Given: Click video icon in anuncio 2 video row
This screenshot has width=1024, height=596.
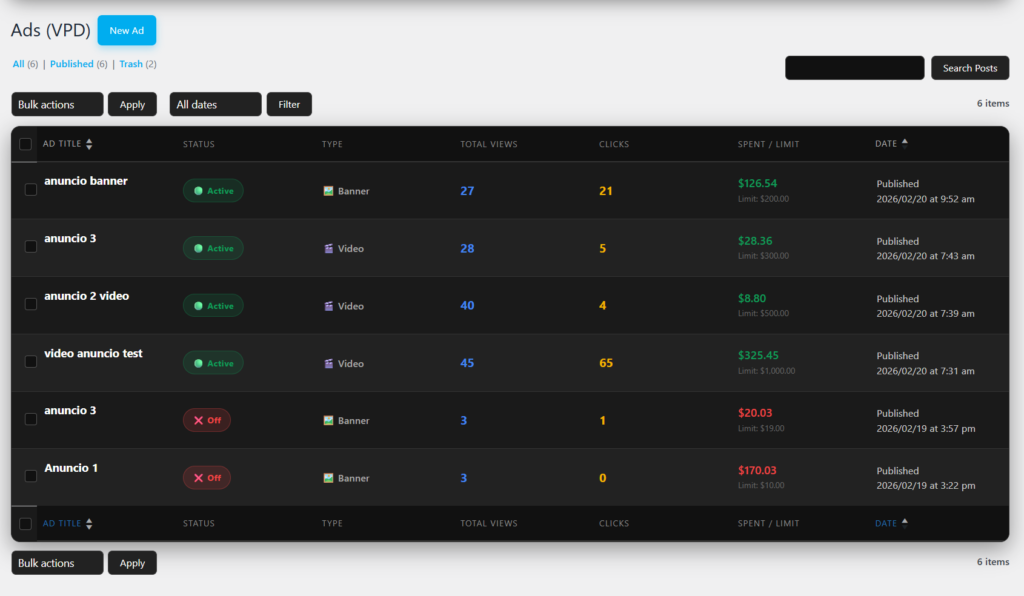Looking at the screenshot, I should [328, 306].
